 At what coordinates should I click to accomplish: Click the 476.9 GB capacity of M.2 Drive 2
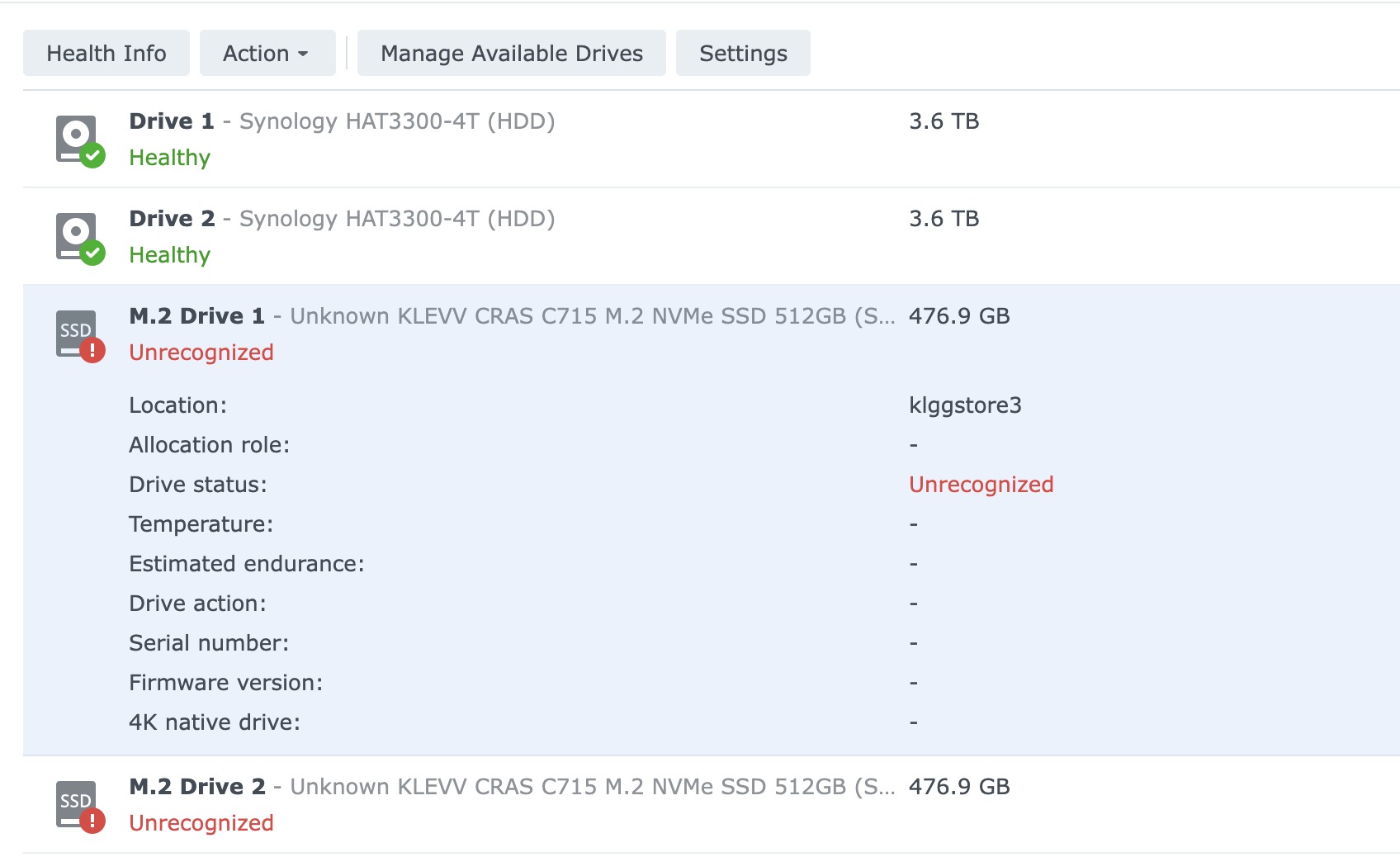click(959, 788)
